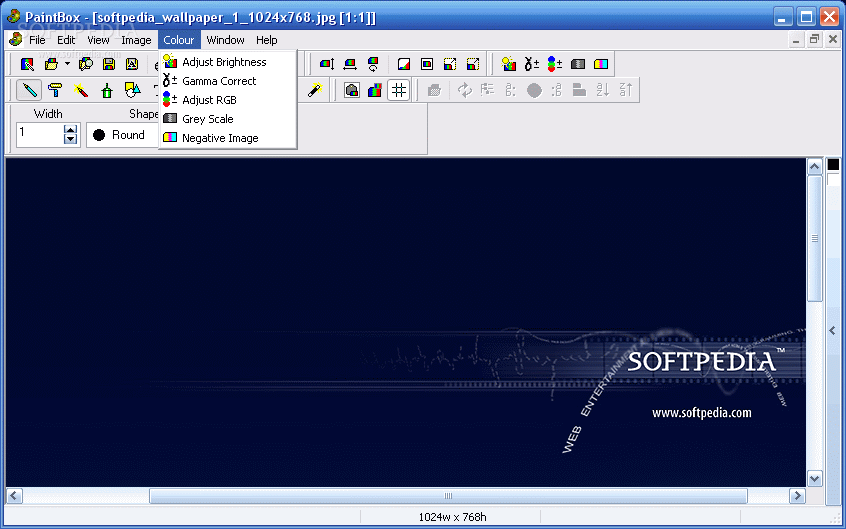Click the toolbar Adjust RGB icon
Screen dimensions: 846x529
click(x=555, y=64)
